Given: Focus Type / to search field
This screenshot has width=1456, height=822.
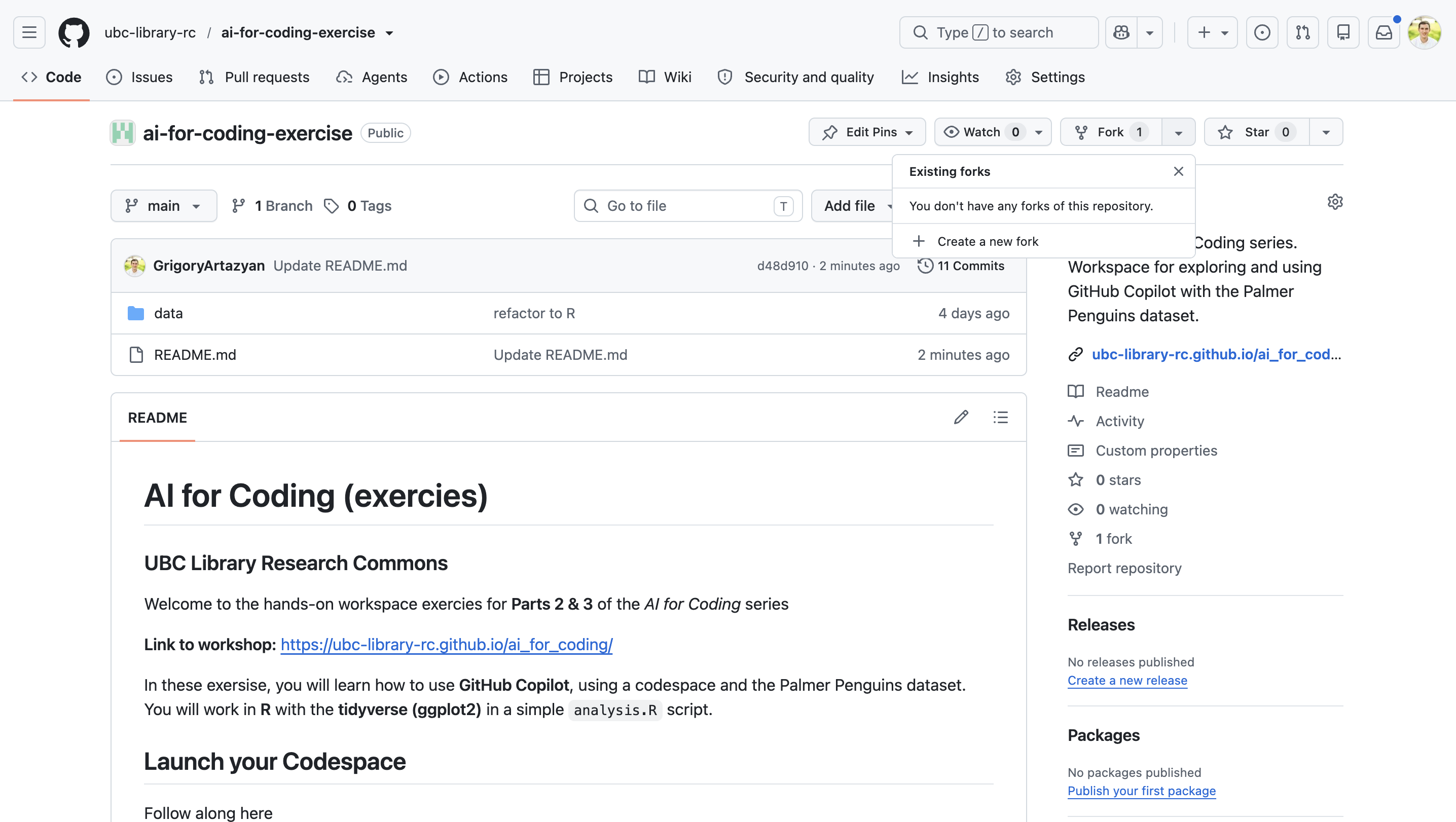Looking at the screenshot, I should tap(999, 32).
